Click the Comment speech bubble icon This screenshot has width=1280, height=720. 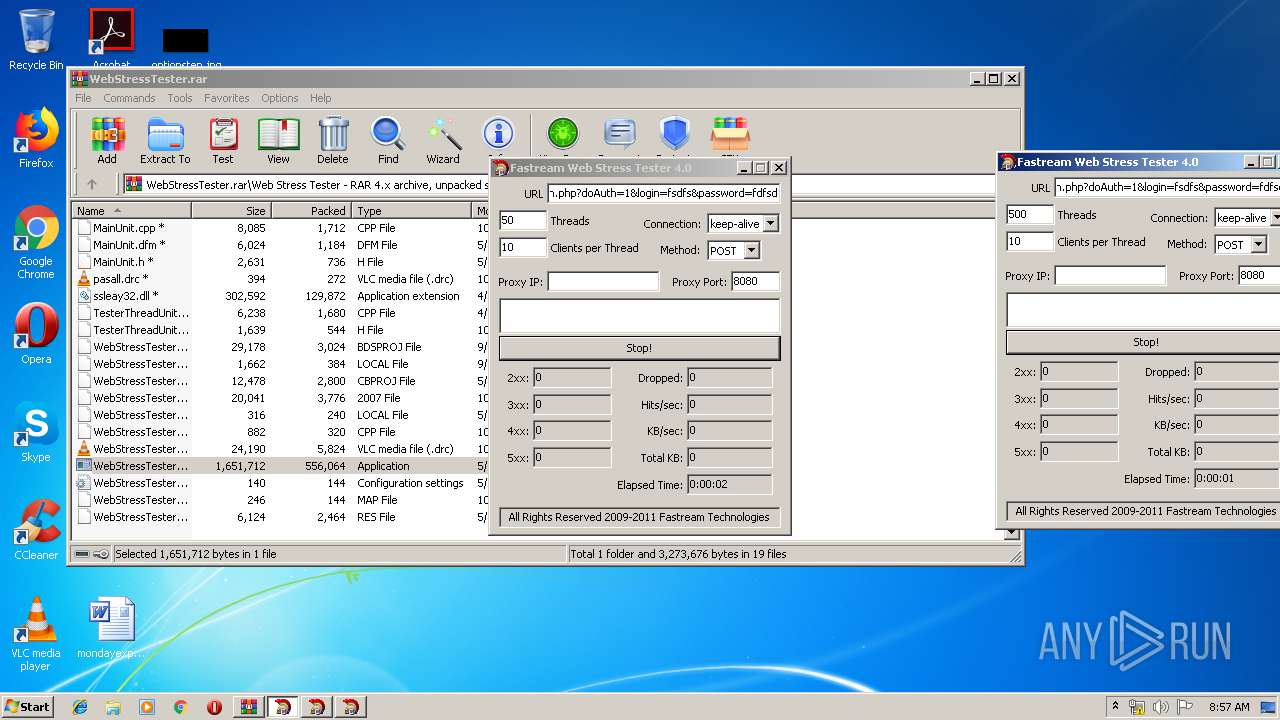pos(620,133)
